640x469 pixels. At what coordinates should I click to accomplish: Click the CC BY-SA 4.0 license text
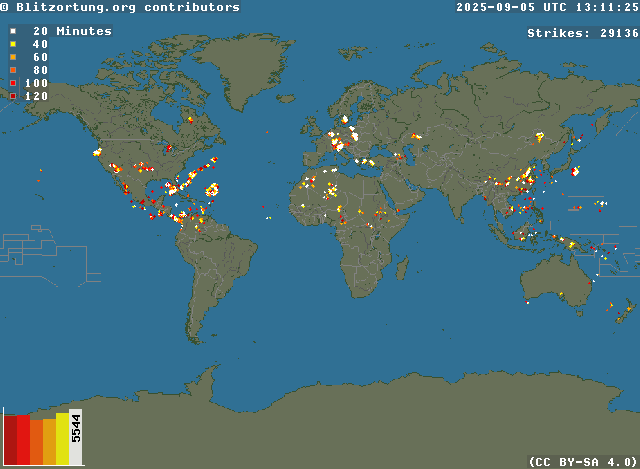coord(583,462)
